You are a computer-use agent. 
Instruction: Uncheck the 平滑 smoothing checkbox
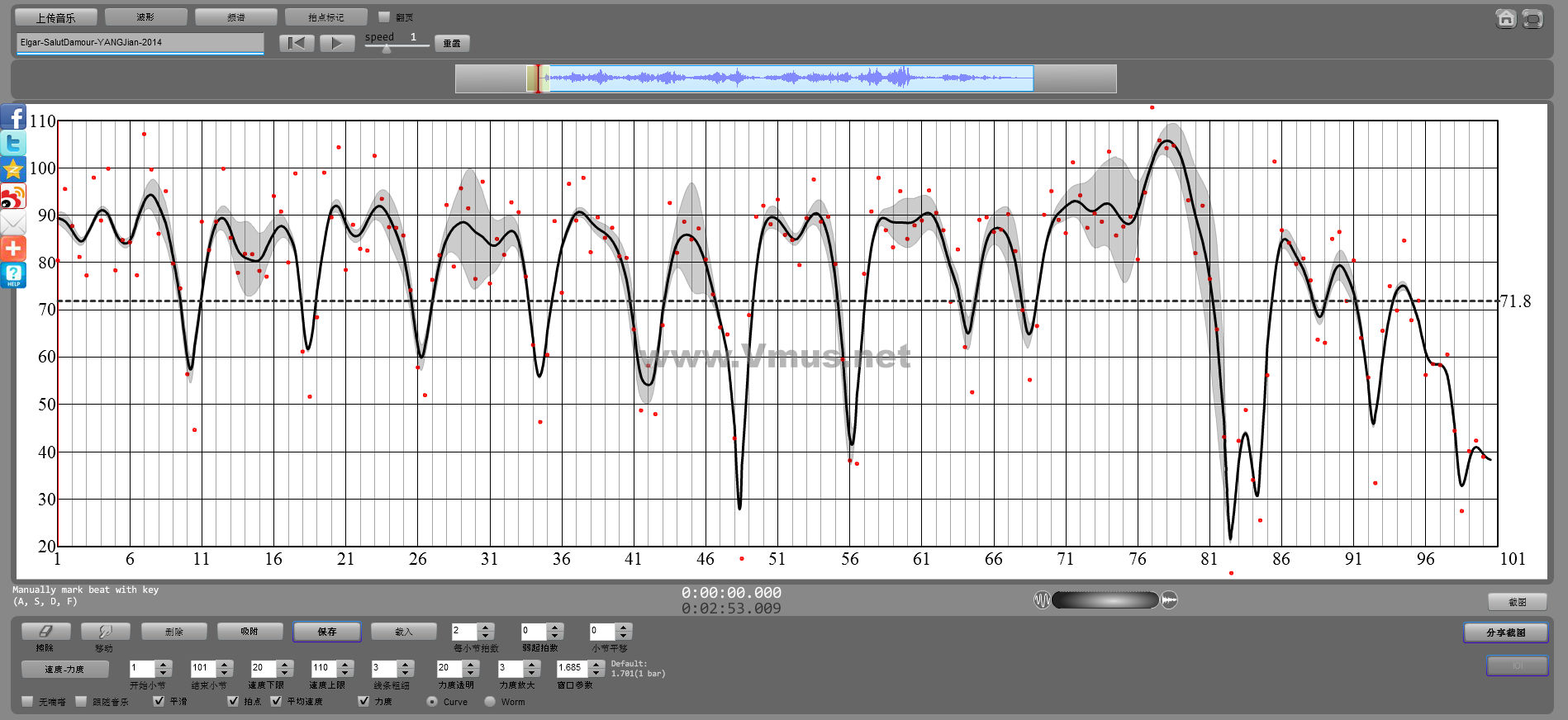[159, 701]
